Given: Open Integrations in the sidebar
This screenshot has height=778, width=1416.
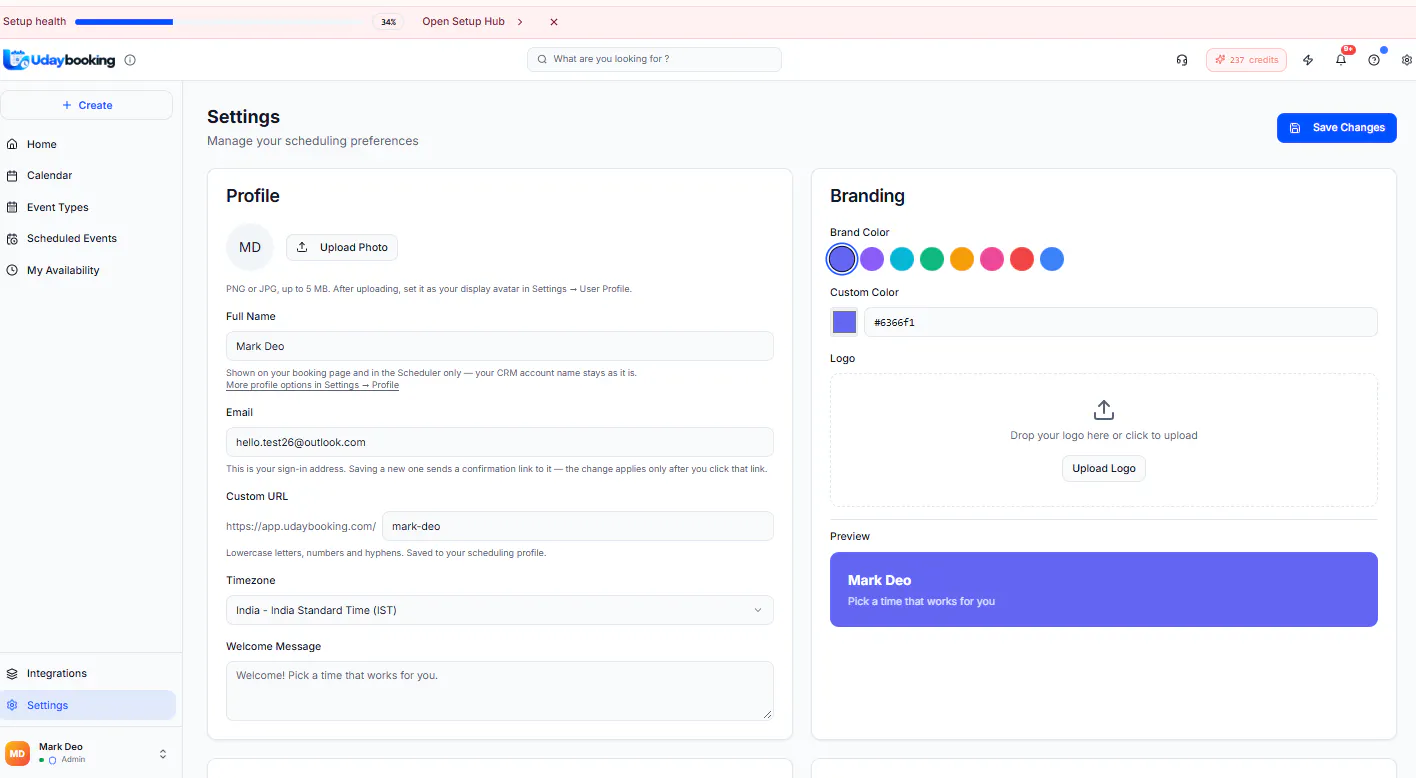Looking at the screenshot, I should [88, 673].
